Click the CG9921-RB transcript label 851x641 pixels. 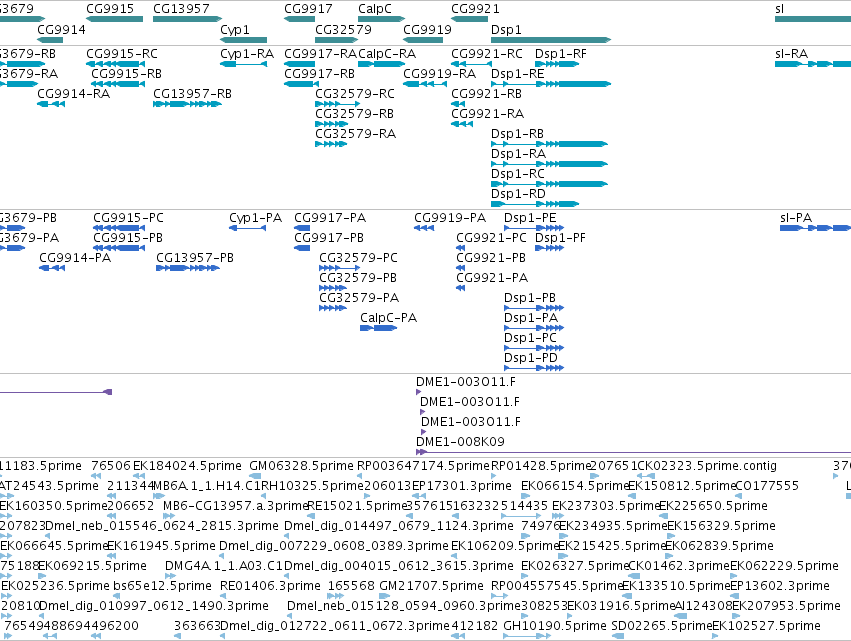pyautogui.click(x=486, y=94)
